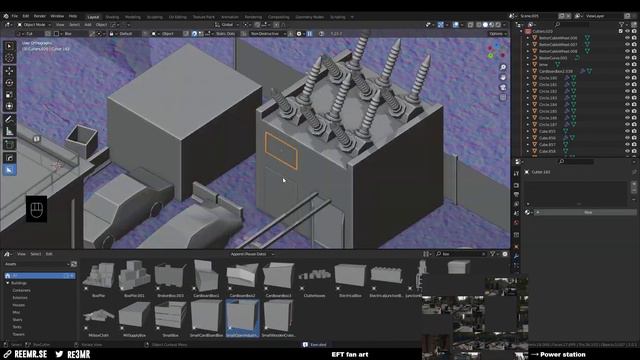This screenshot has height=360, width=640.
Task: Select wireframe viewport shading icon
Action: tap(479, 25)
